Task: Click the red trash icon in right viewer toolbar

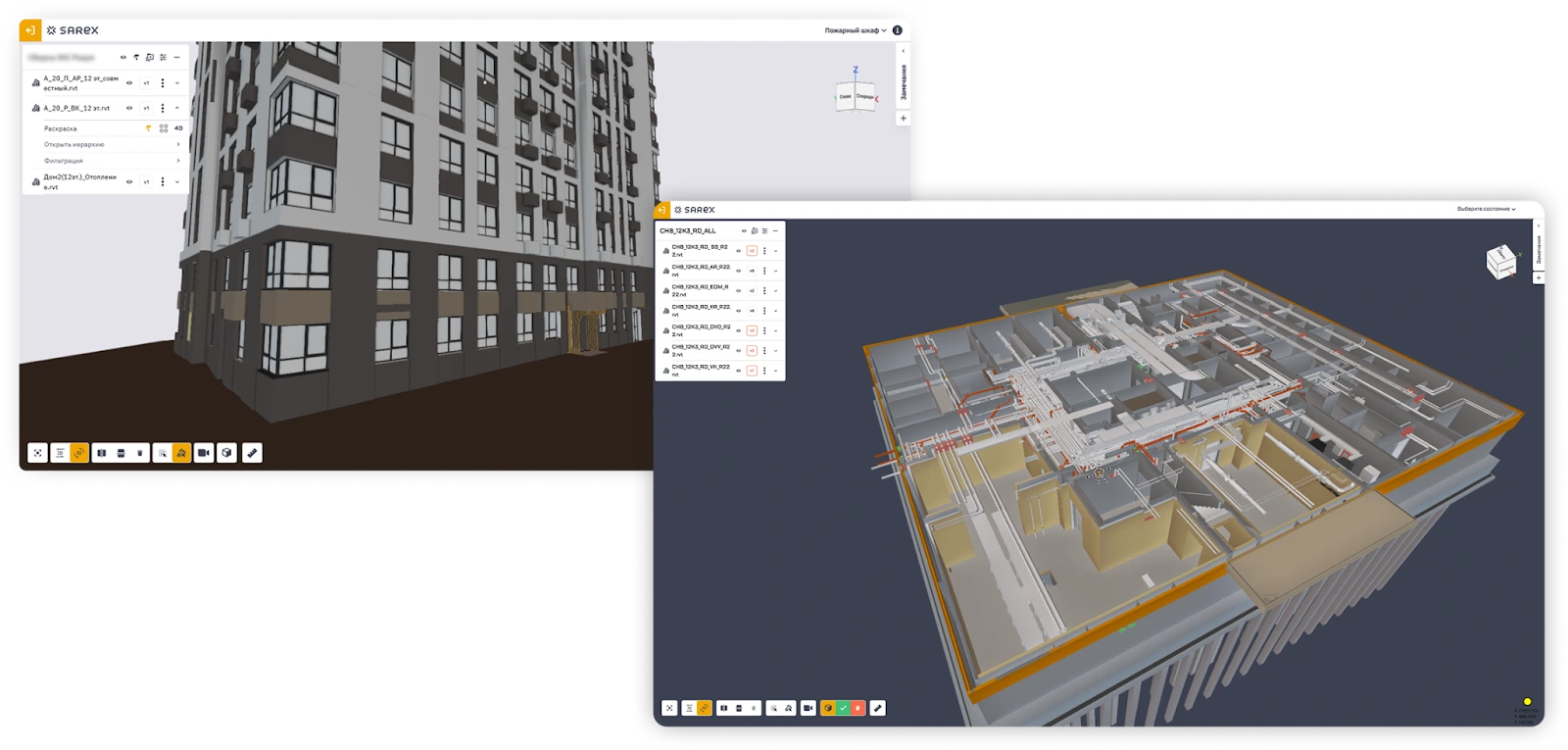Action: (x=857, y=708)
